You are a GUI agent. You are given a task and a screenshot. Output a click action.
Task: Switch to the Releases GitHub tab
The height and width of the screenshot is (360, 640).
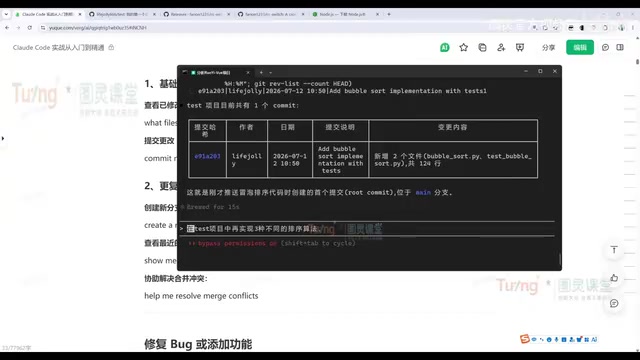pos(196,14)
